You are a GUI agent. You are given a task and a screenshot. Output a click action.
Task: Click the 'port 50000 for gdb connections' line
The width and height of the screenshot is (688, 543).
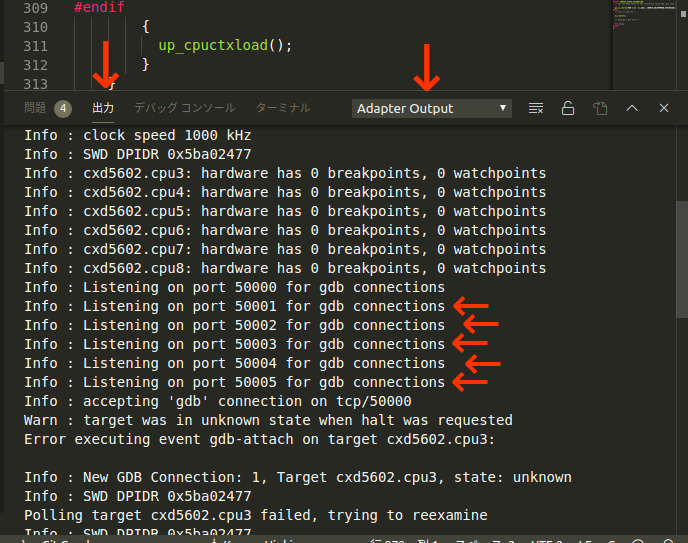[x=235, y=287]
